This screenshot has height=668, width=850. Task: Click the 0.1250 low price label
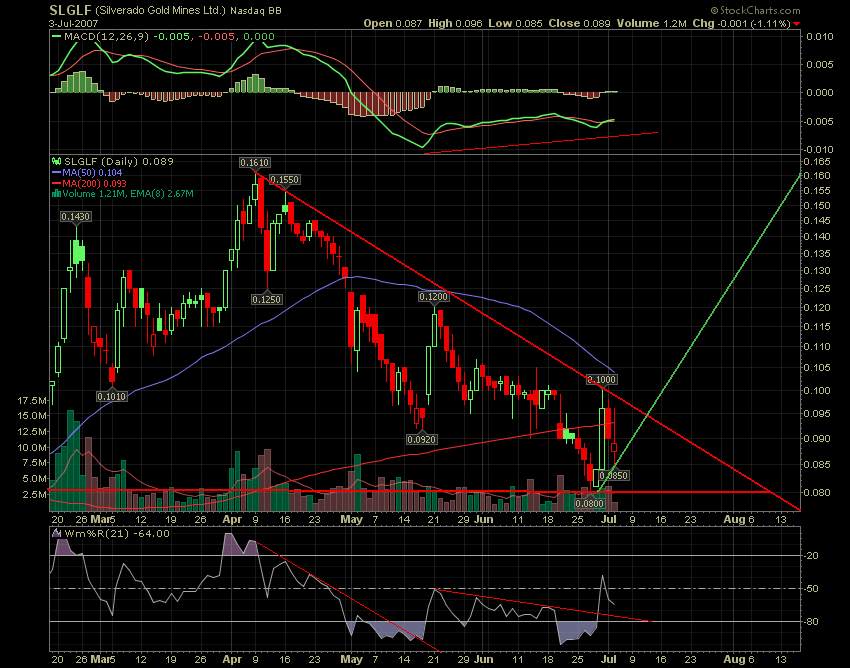pyautogui.click(x=267, y=299)
